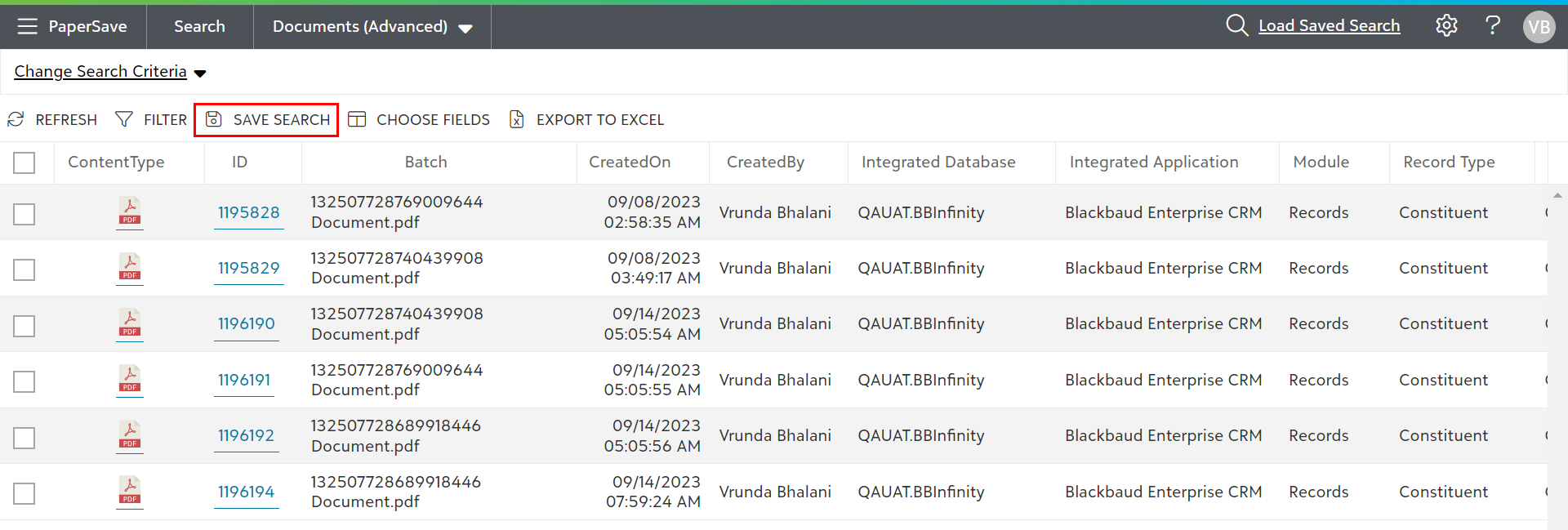Check the box for row 1195829
Viewport: 1568px width, 530px height.
24,269
